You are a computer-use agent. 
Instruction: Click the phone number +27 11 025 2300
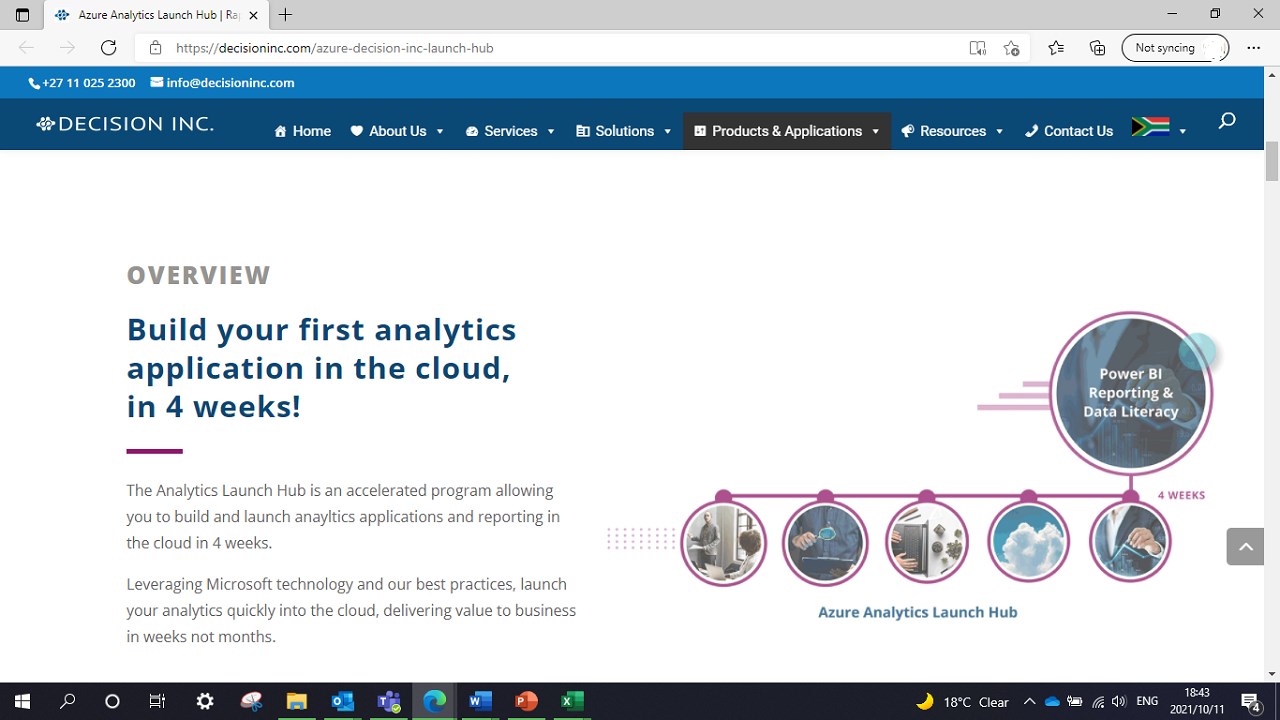pyautogui.click(x=82, y=83)
